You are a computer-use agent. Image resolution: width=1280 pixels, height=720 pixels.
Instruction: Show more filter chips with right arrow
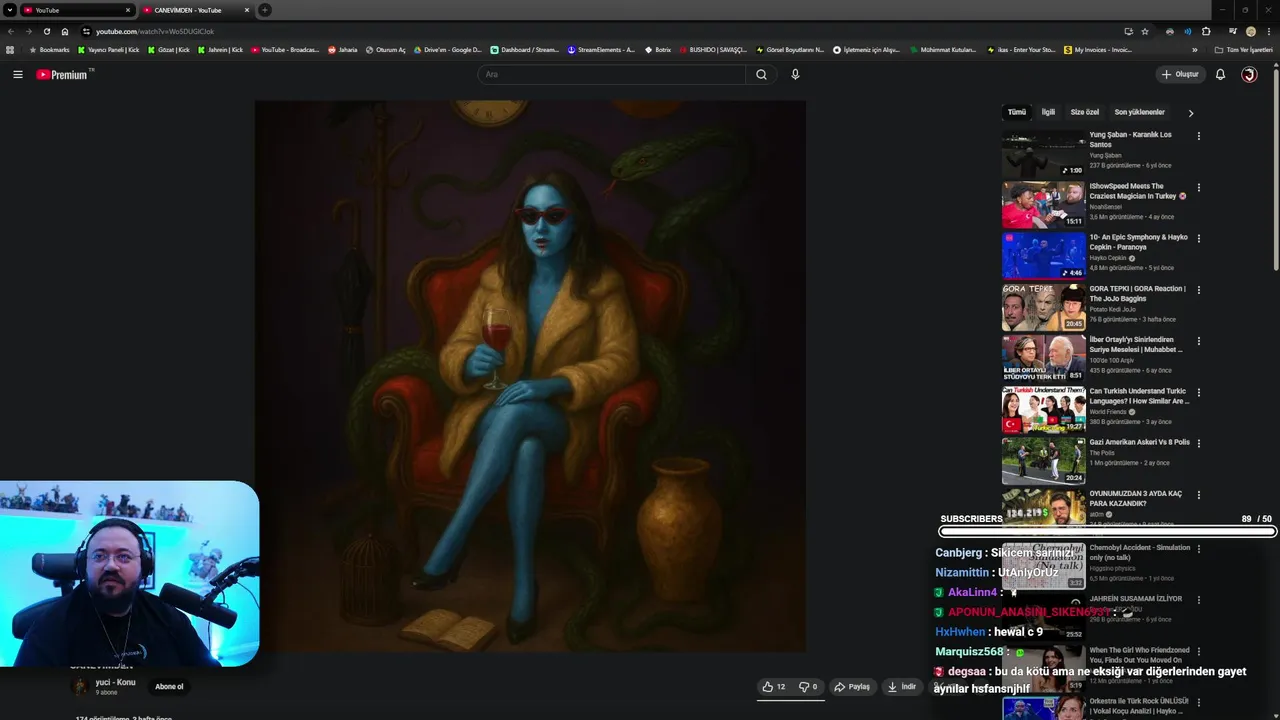click(1190, 113)
